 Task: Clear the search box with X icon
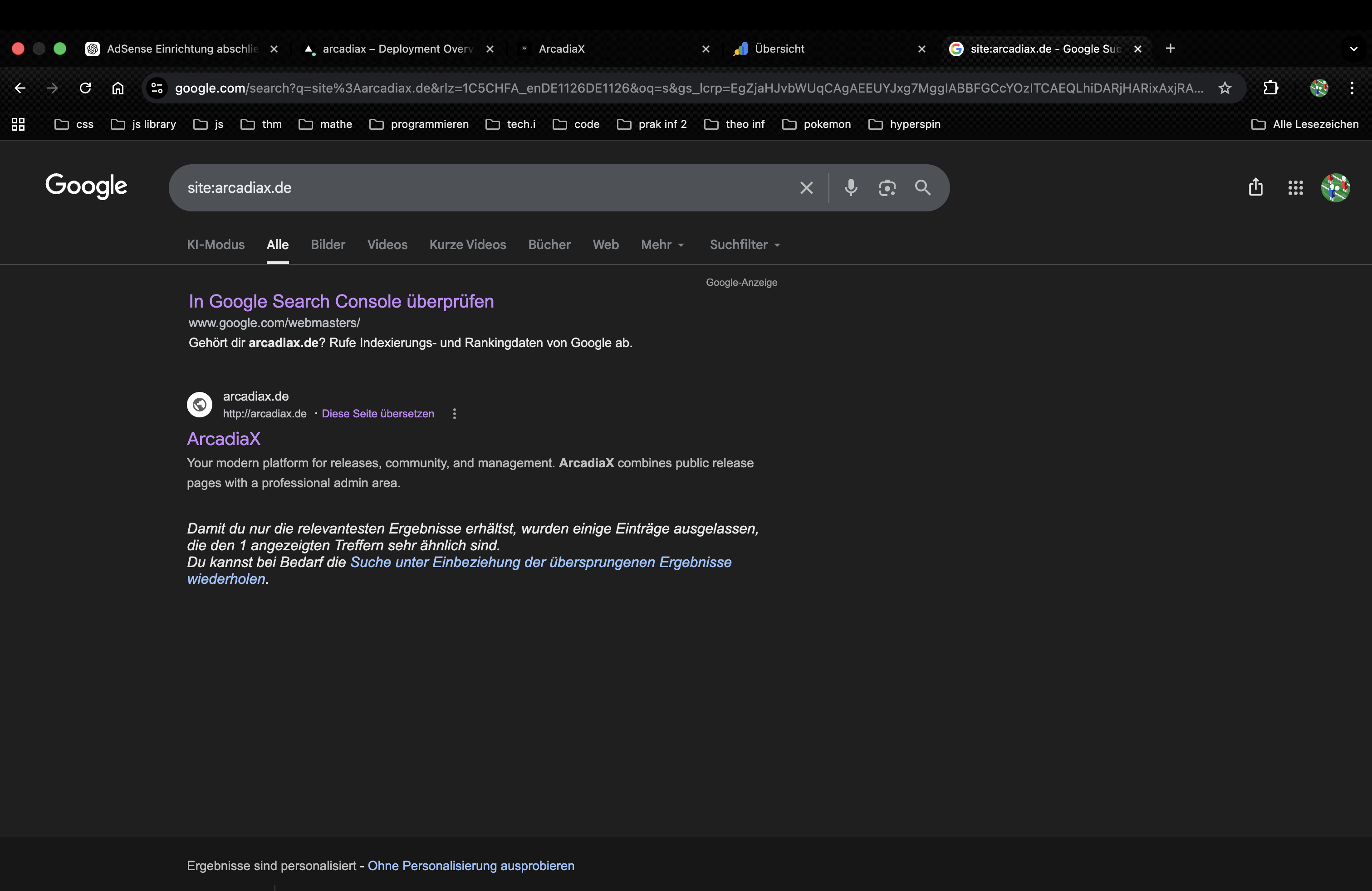point(806,187)
